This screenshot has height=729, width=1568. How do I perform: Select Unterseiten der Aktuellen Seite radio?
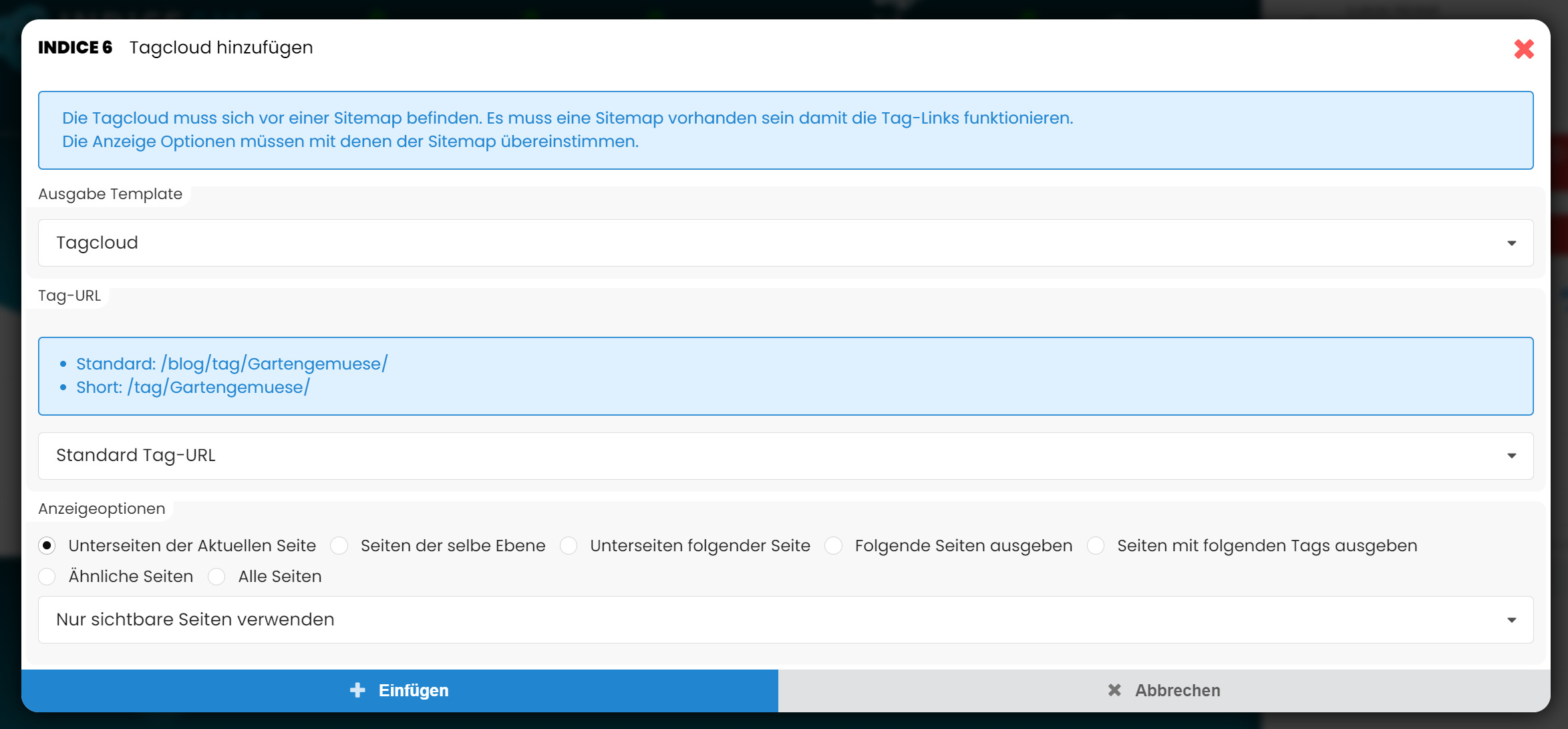(x=47, y=546)
